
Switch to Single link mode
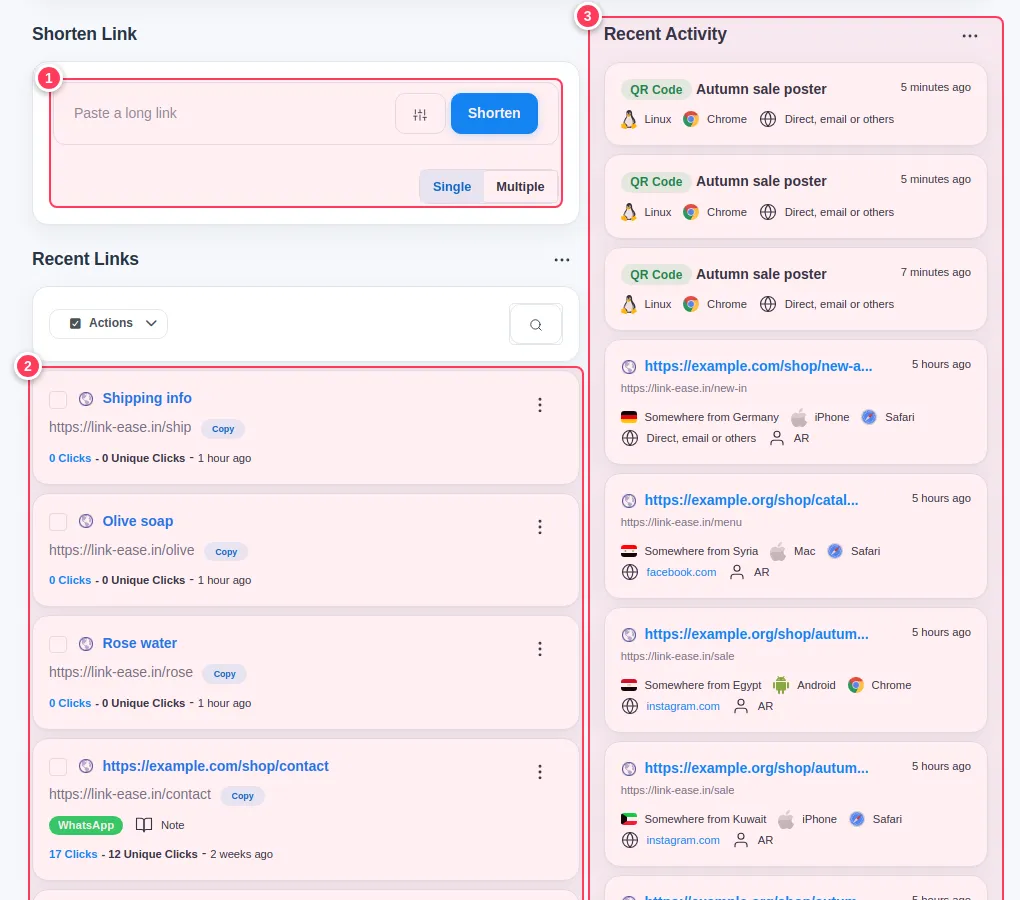click(451, 187)
